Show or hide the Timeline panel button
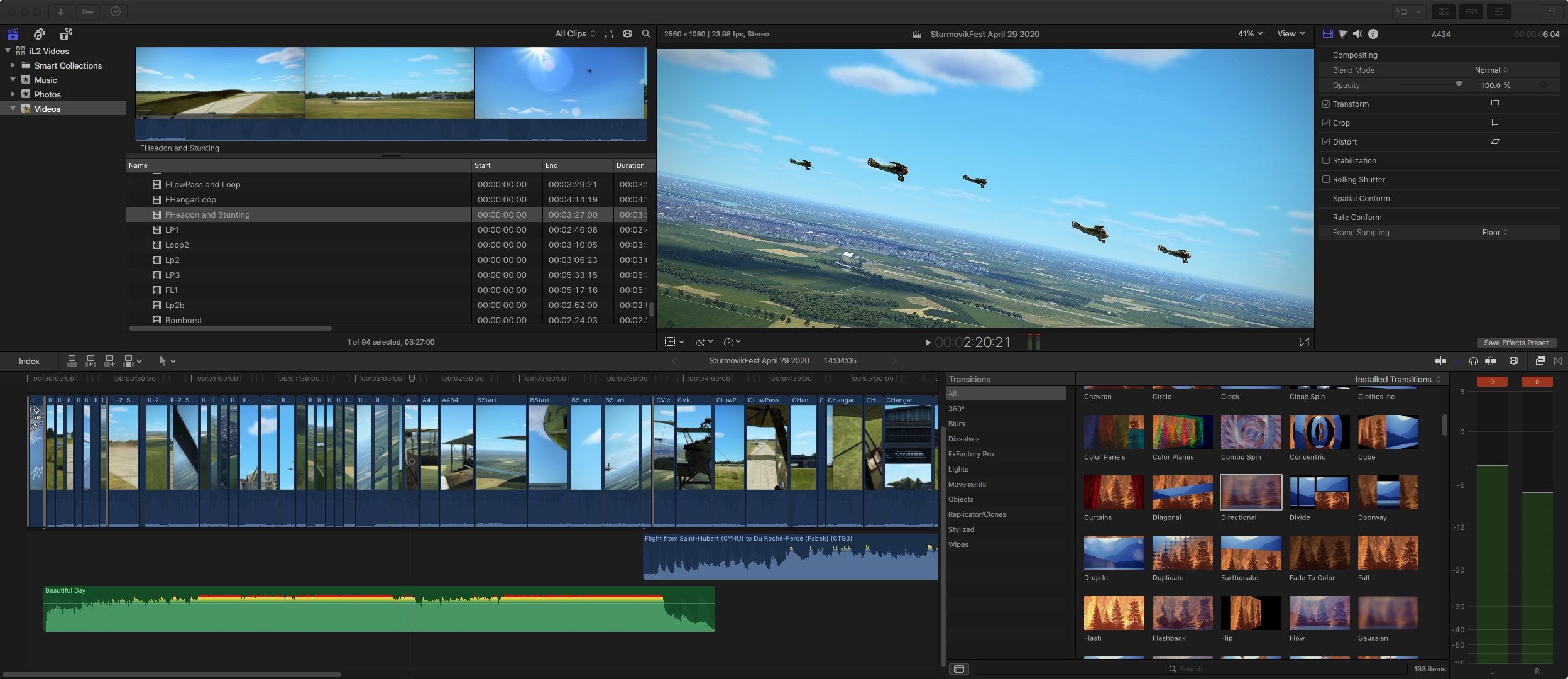This screenshot has height=679, width=1568. (1471, 11)
